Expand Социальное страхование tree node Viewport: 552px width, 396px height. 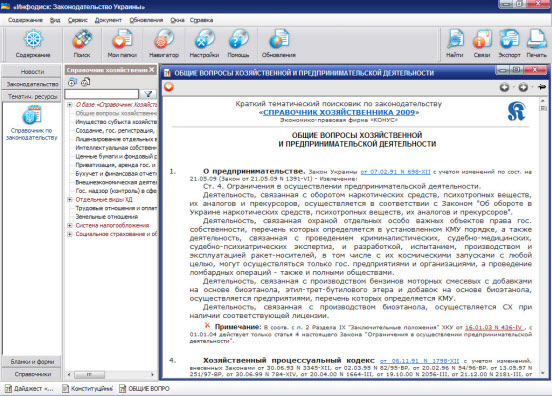[70, 234]
